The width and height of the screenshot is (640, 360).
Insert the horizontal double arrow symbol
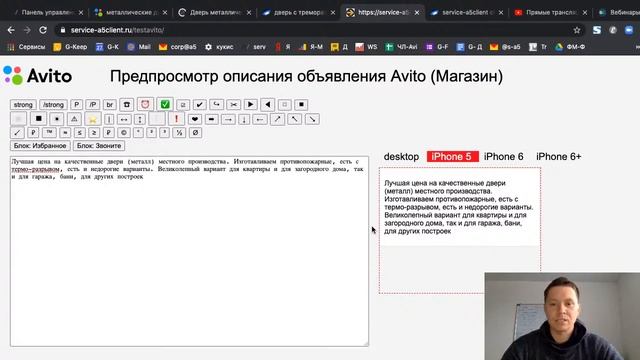(124, 119)
